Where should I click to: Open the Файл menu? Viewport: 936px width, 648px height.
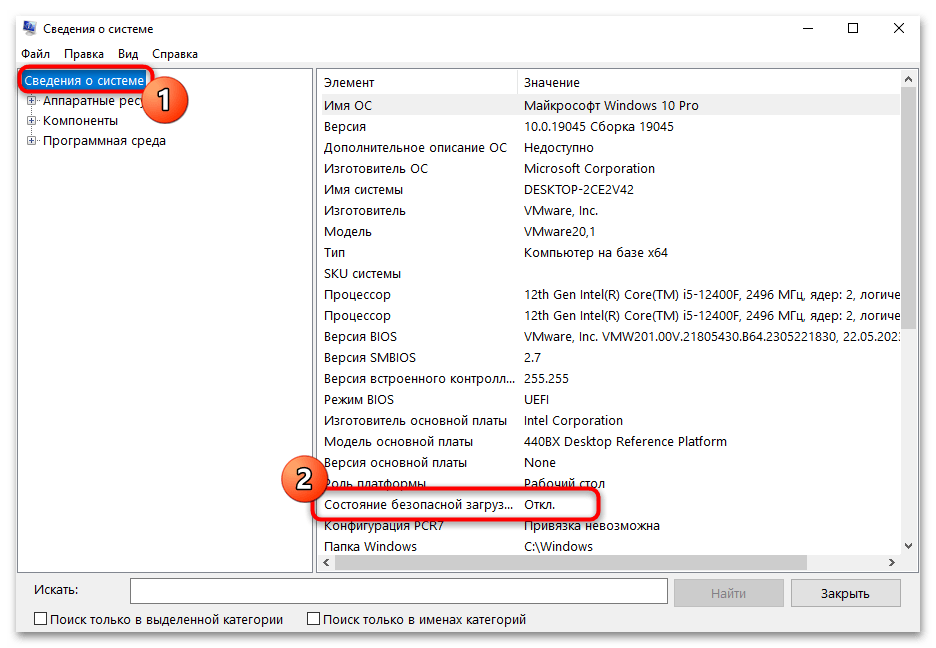coord(34,53)
